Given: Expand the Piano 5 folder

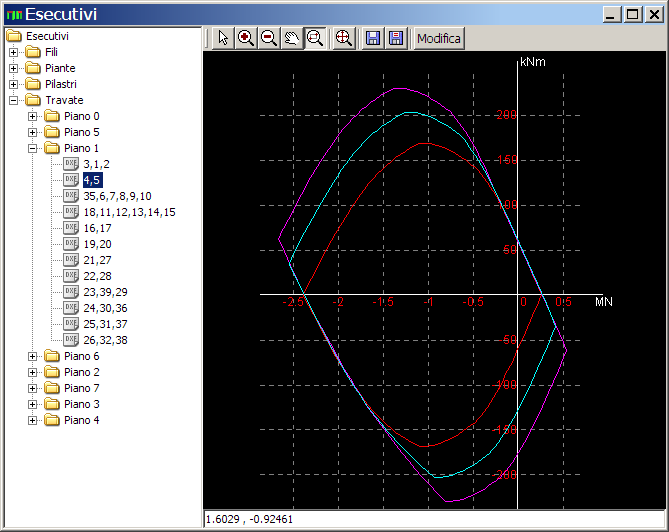Looking at the screenshot, I should 32,132.
